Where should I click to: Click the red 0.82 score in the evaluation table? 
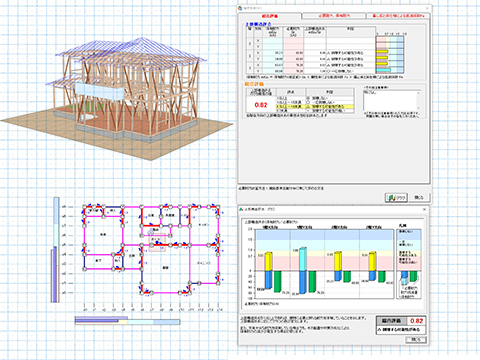click(x=261, y=105)
